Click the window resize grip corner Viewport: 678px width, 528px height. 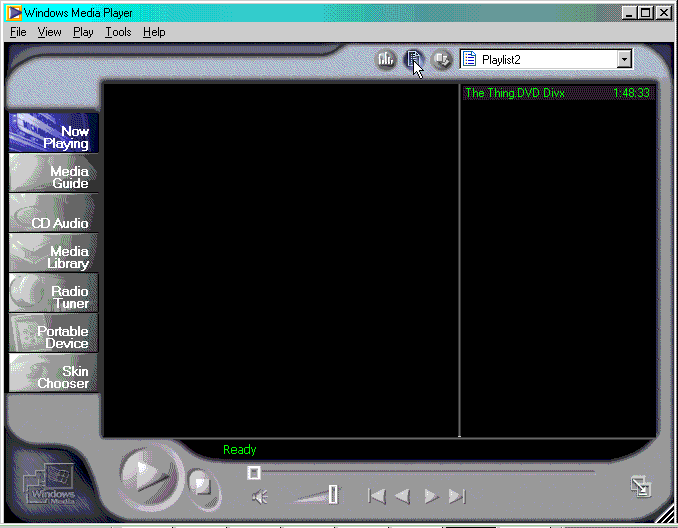coord(667,515)
